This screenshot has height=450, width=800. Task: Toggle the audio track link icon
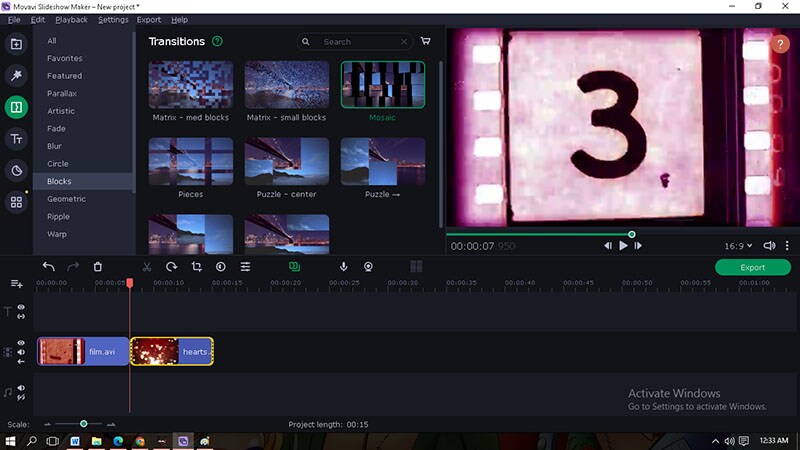(21, 397)
